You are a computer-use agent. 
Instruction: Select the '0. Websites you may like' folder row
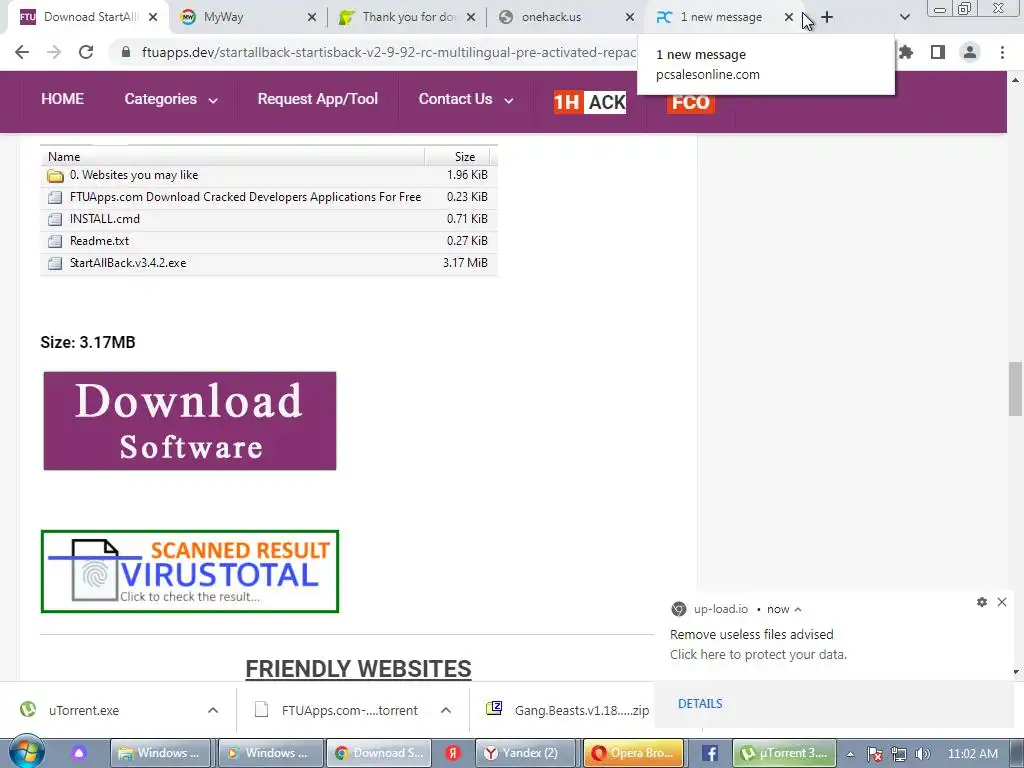(x=268, y=175)
